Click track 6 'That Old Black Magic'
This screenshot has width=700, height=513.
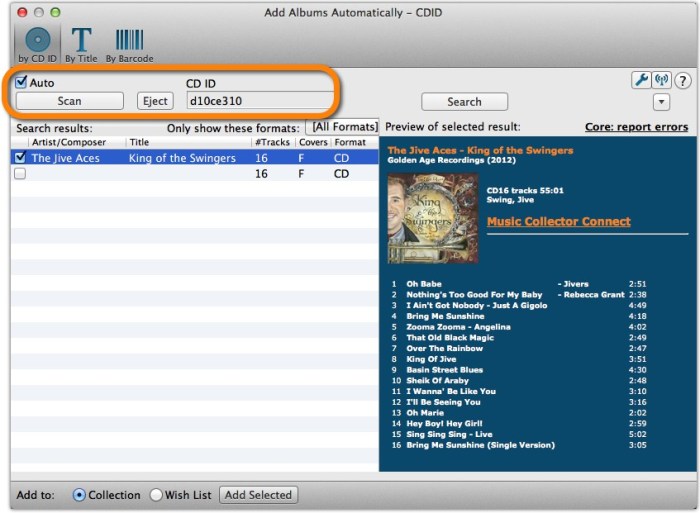[x=450, y=338]
